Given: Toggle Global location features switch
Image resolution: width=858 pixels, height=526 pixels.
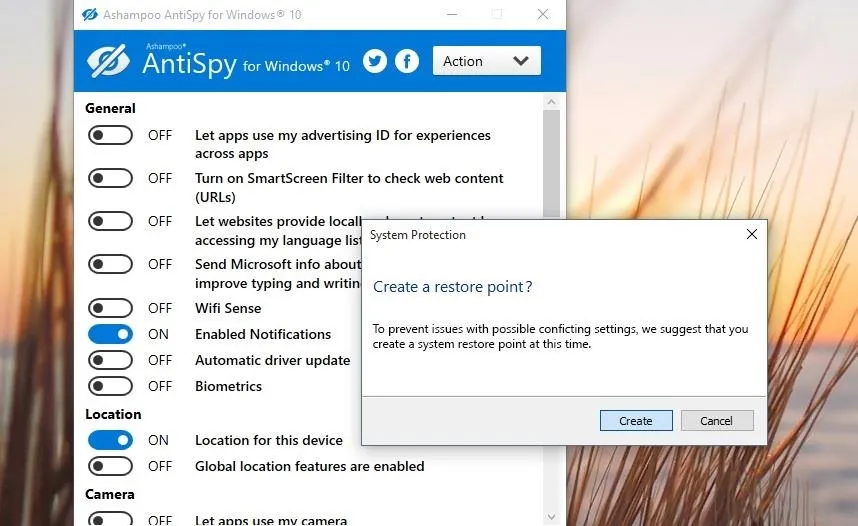Looking at the screenshot, I should pos(110,466).
